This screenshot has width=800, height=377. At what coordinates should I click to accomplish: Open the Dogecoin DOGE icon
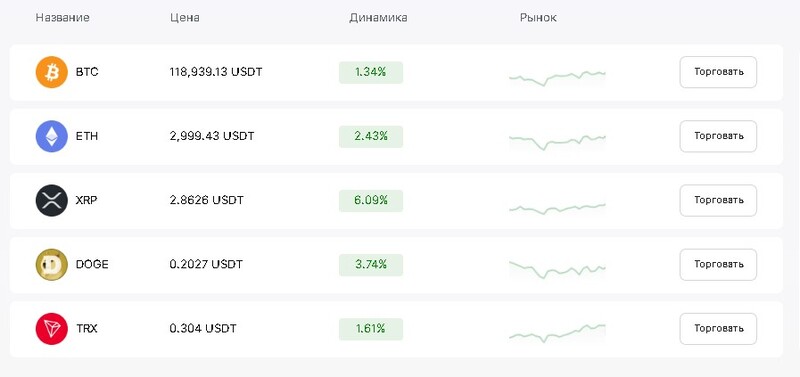[x=52, y=265]
